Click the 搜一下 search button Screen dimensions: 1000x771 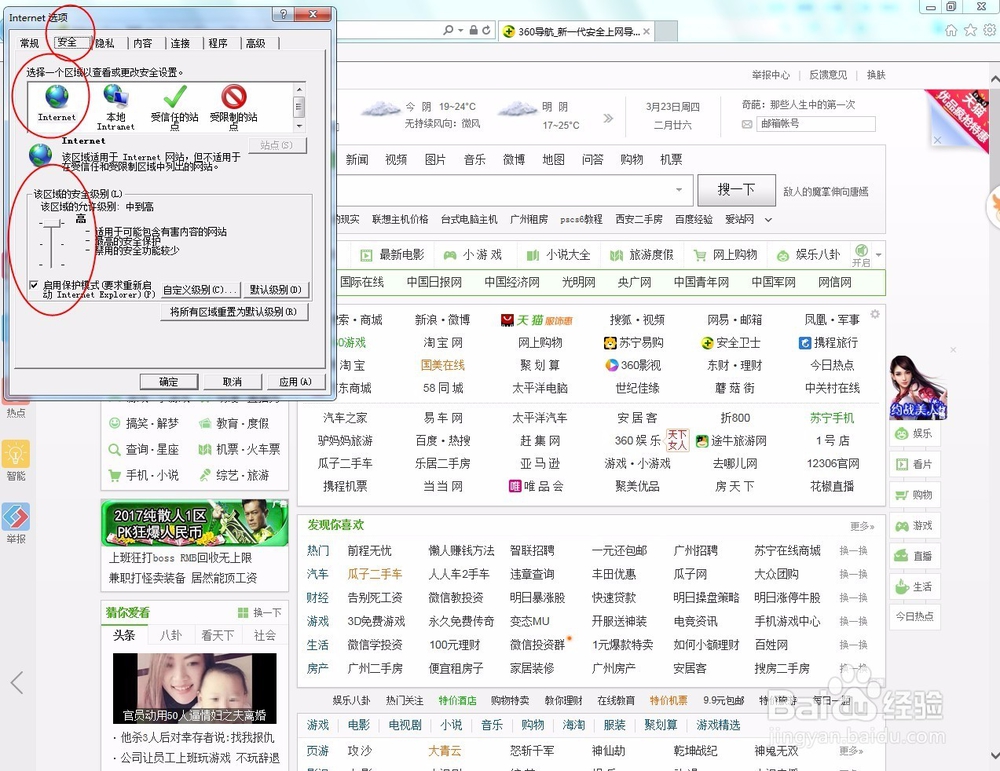click(x=736, y=190)
